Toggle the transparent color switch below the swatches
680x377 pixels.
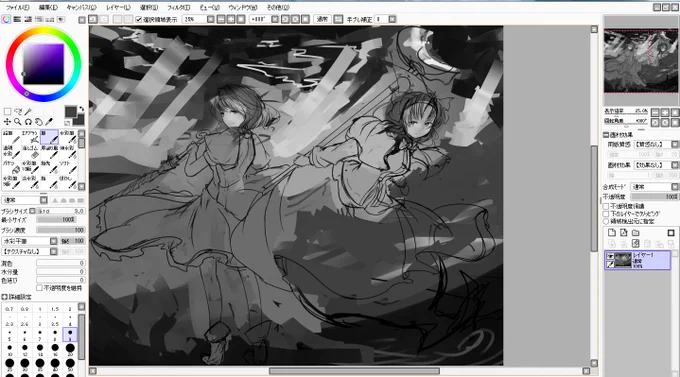(67, 123)
